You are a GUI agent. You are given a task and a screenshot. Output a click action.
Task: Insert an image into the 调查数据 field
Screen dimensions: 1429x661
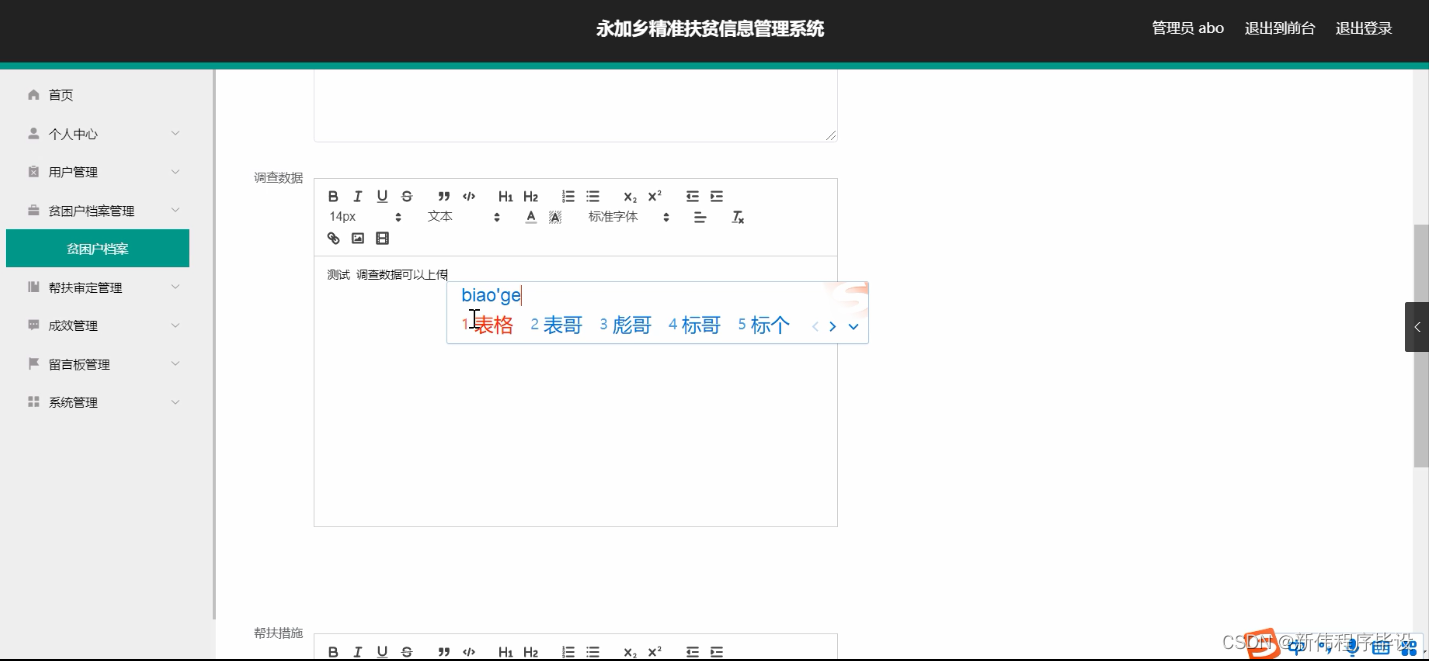357,238
